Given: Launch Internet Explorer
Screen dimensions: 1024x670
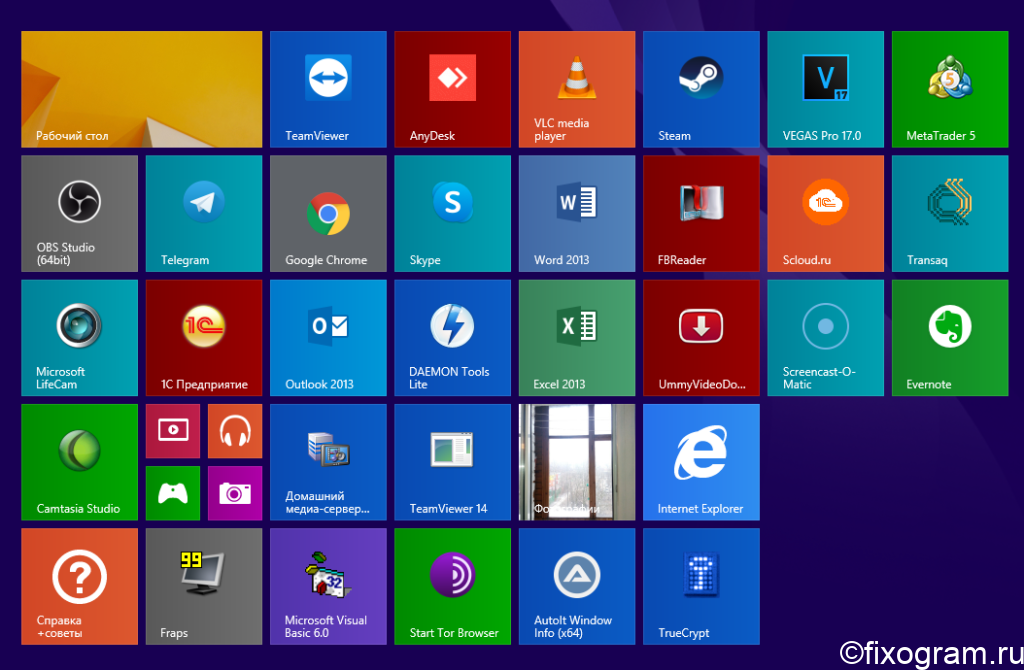Looking at the screenshot, I should pyautogui.click(x=701, y=462).
